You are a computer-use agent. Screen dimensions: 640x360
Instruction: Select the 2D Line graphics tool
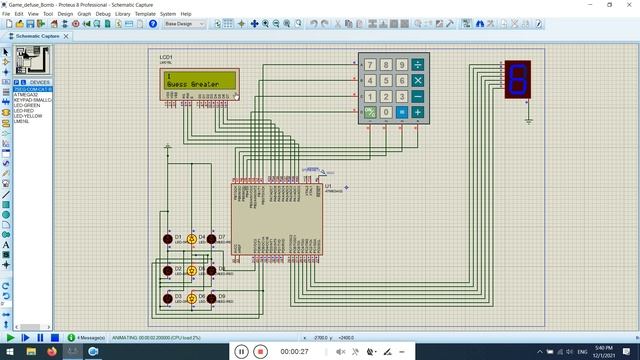[x=6, y=195]
